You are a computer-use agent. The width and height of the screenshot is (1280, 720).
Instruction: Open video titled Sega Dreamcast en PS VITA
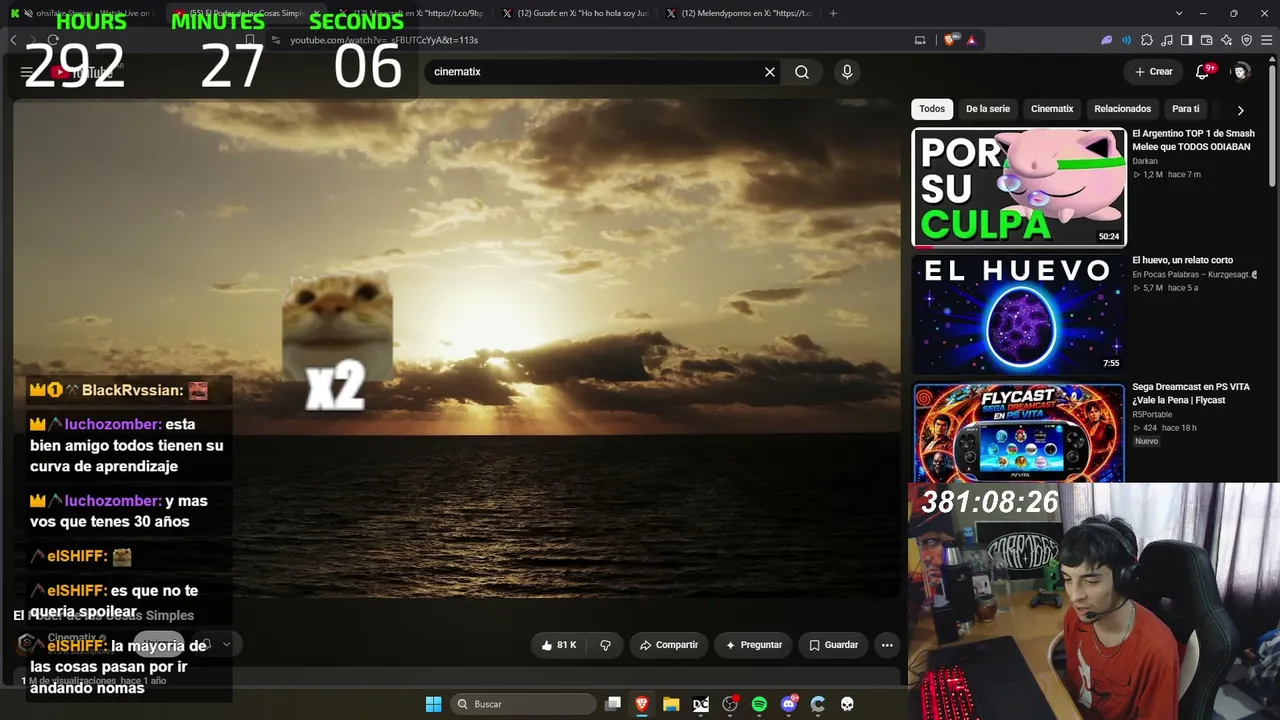(x=1191, y=393)
